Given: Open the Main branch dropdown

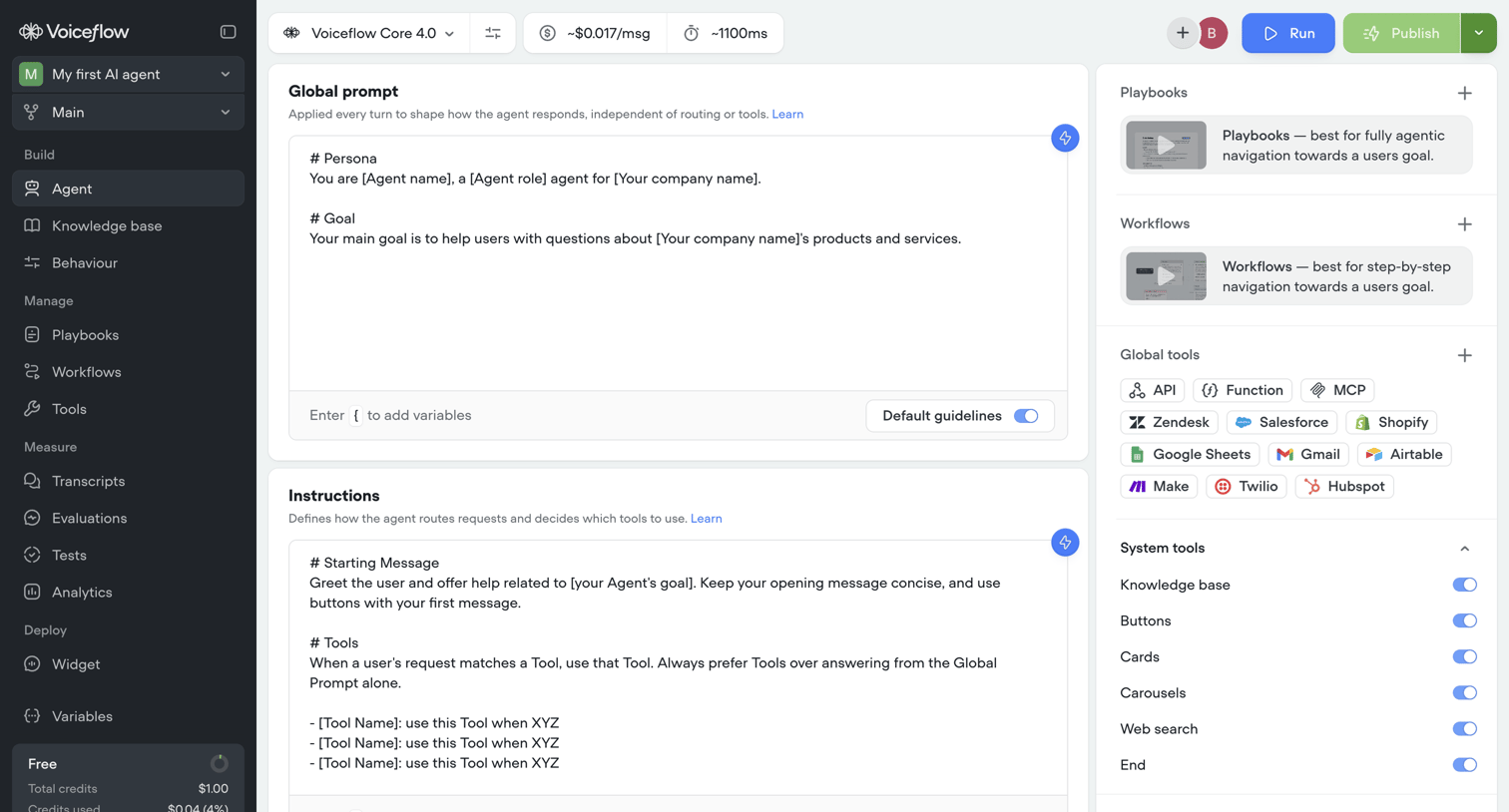Looking at the screenshot, I should [x=128, y=112].
